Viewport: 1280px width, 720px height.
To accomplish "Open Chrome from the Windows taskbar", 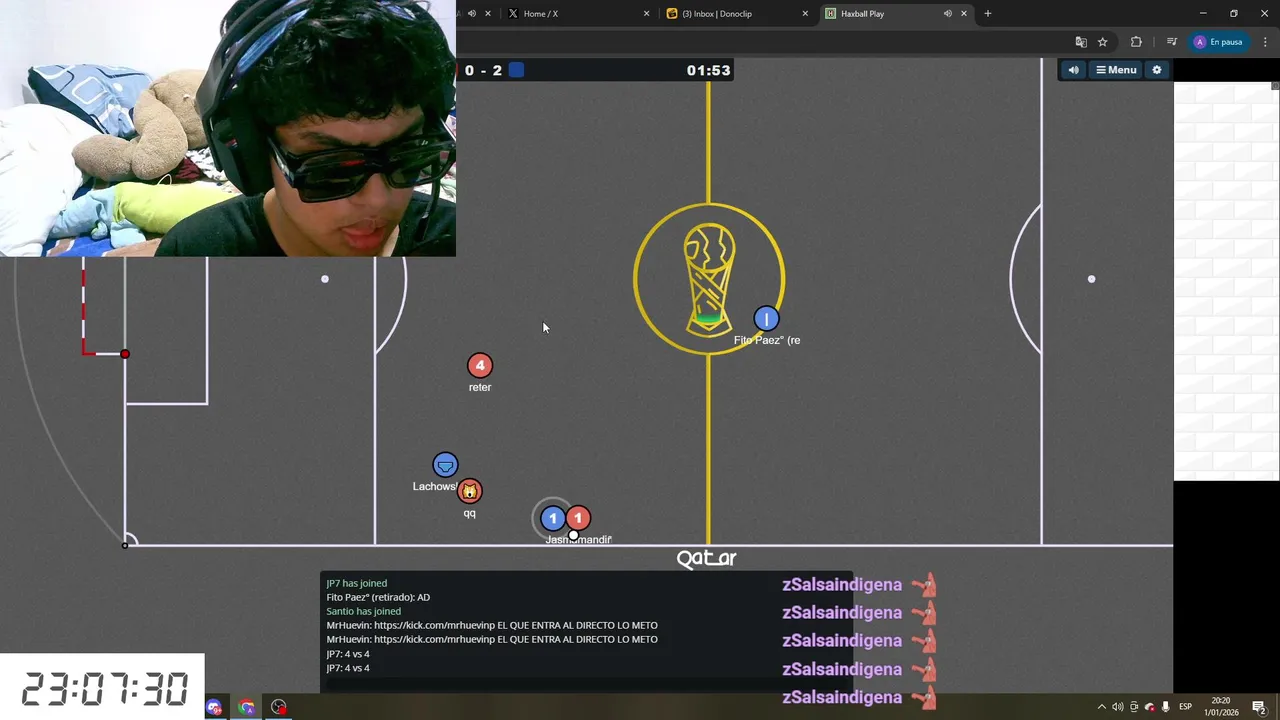I will coord(246,707).
